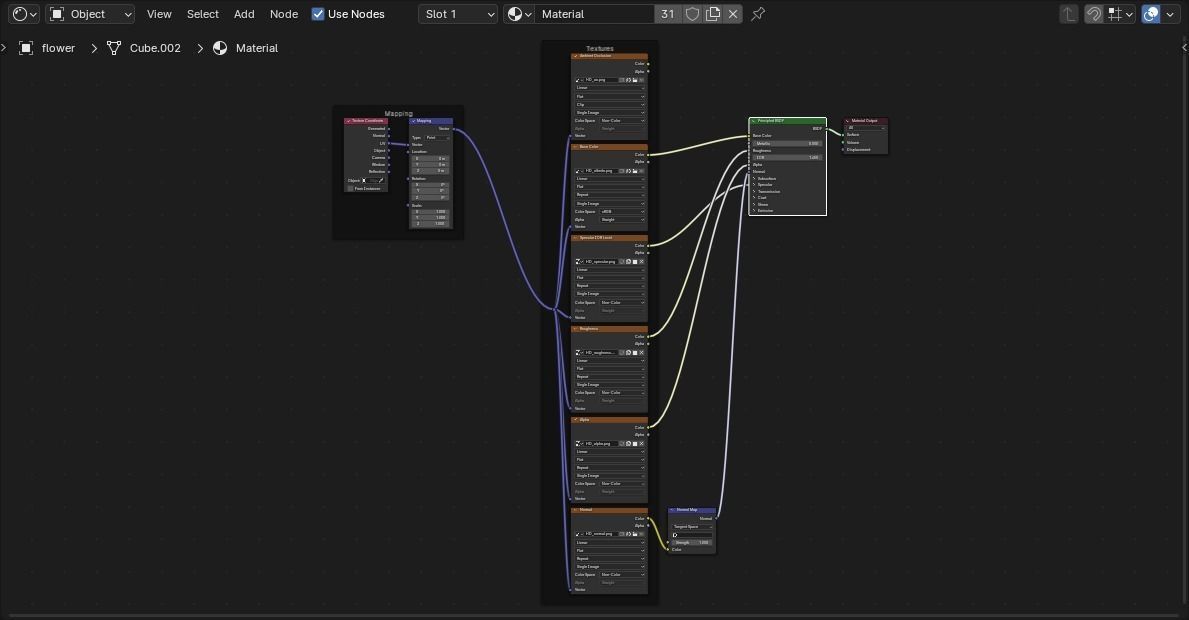Toggle the overlays icon in header
Viewport: 1189px width, 620px height.
pyautogui.click(x=1150, y=14)
